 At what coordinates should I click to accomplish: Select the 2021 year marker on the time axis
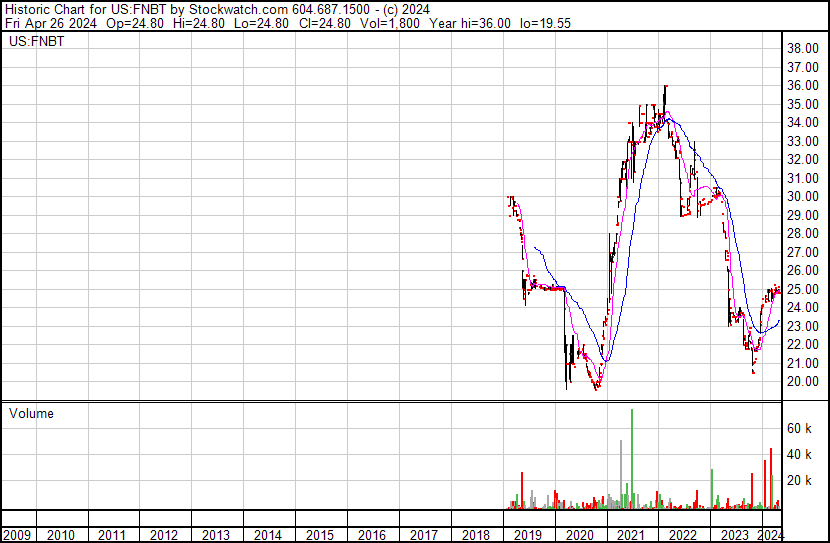click(630, 535)
